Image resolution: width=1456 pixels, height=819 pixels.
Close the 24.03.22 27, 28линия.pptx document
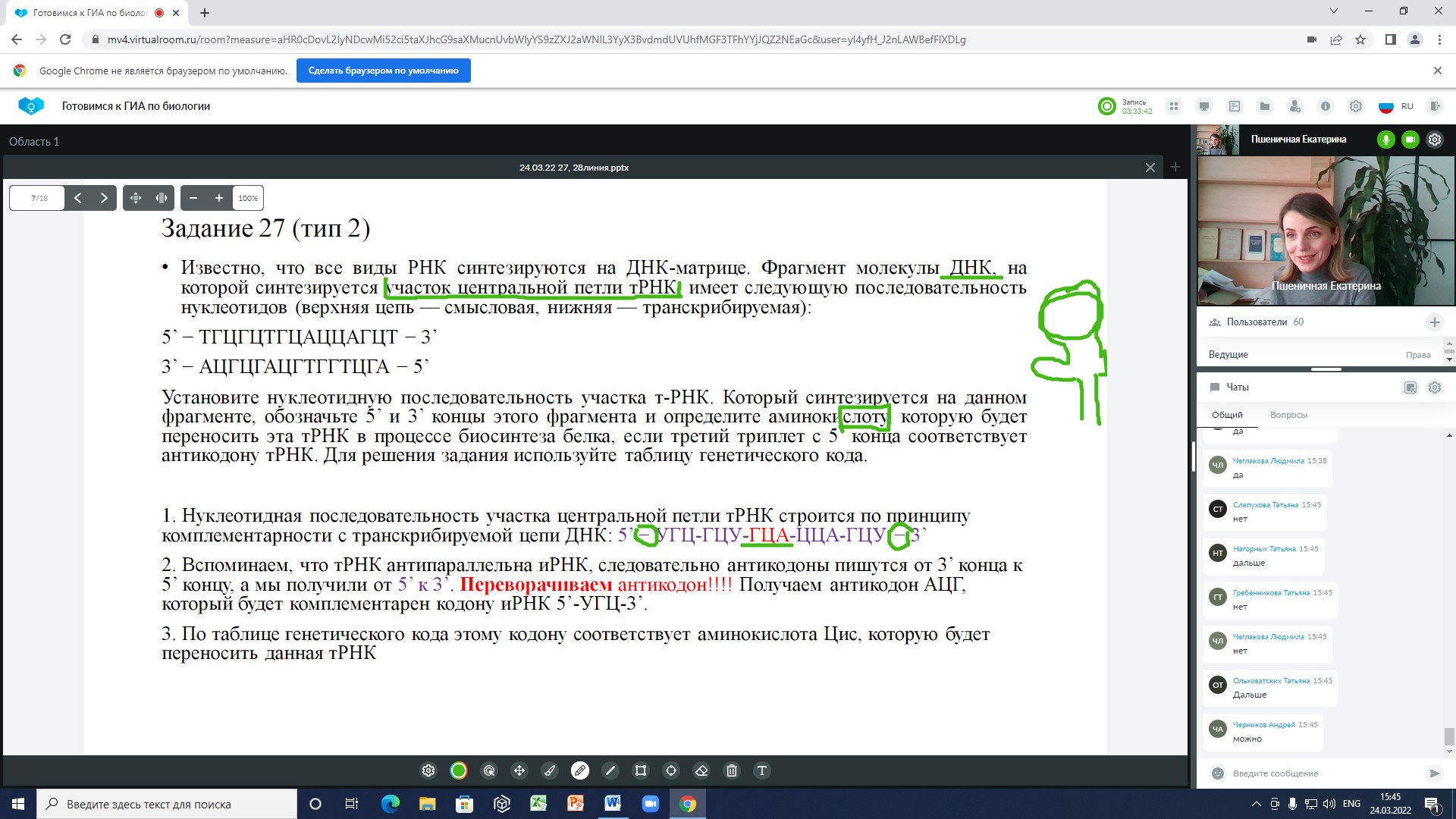[1150, 168]
